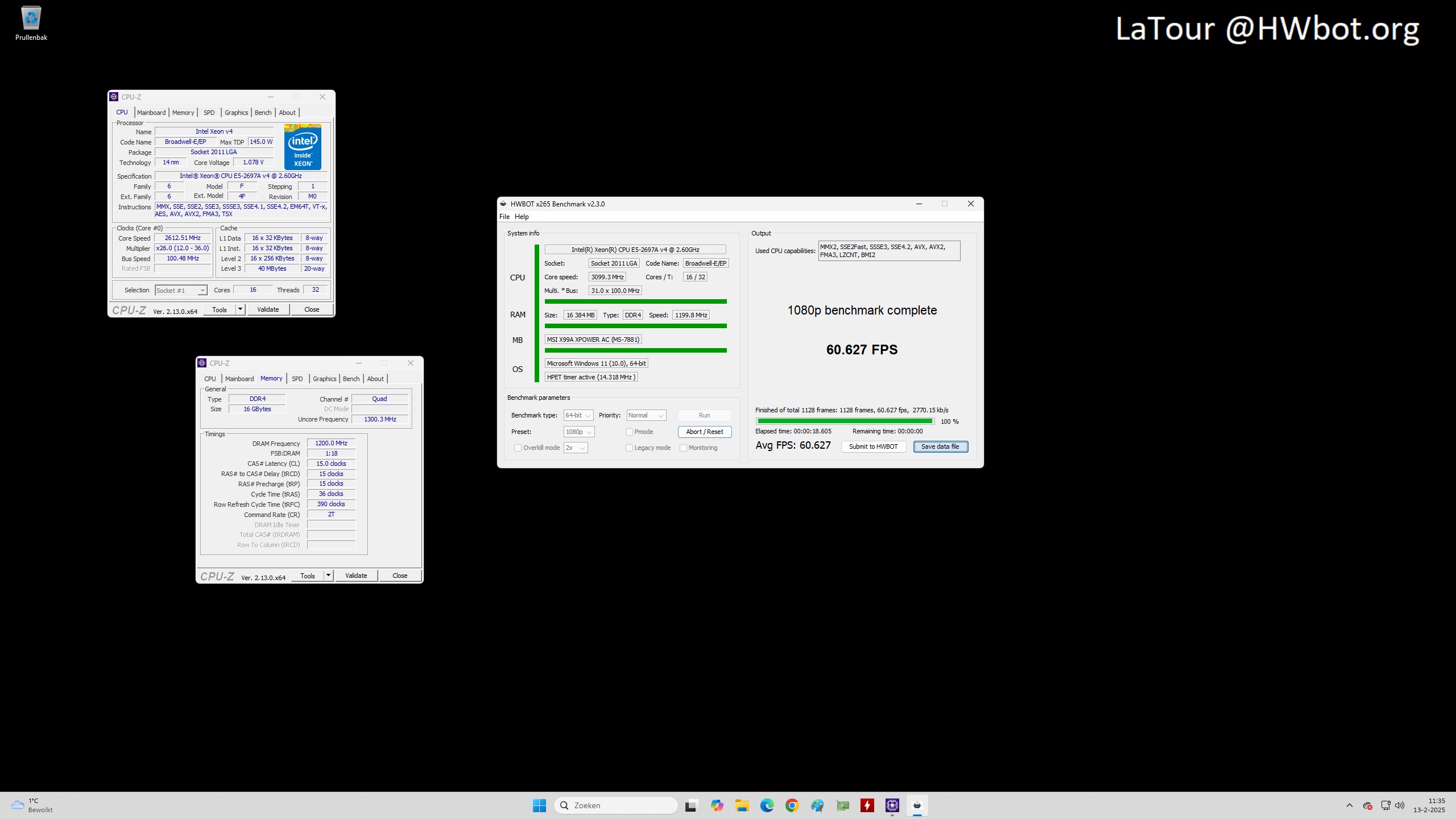
Task: Open Task View in the taskbar
Action: (x=690, y=805)
